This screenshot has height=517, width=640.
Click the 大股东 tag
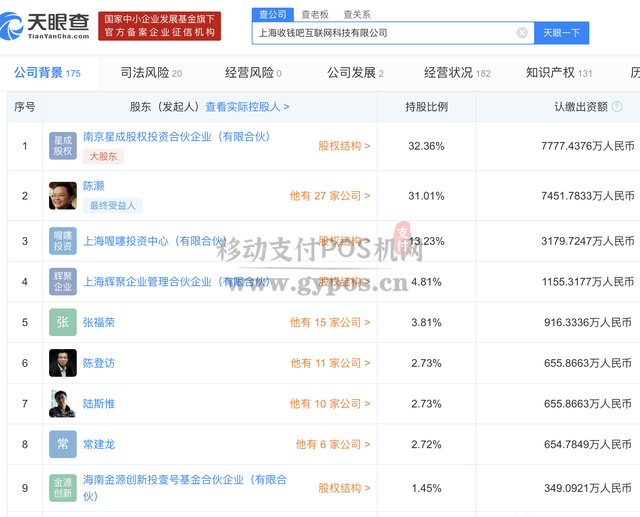coord(103,156)
